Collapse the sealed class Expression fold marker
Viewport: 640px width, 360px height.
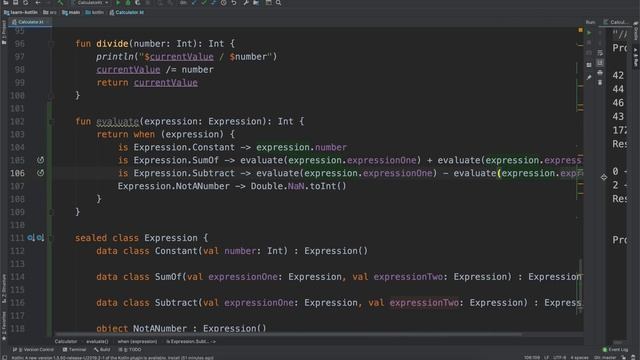[51, 238]
